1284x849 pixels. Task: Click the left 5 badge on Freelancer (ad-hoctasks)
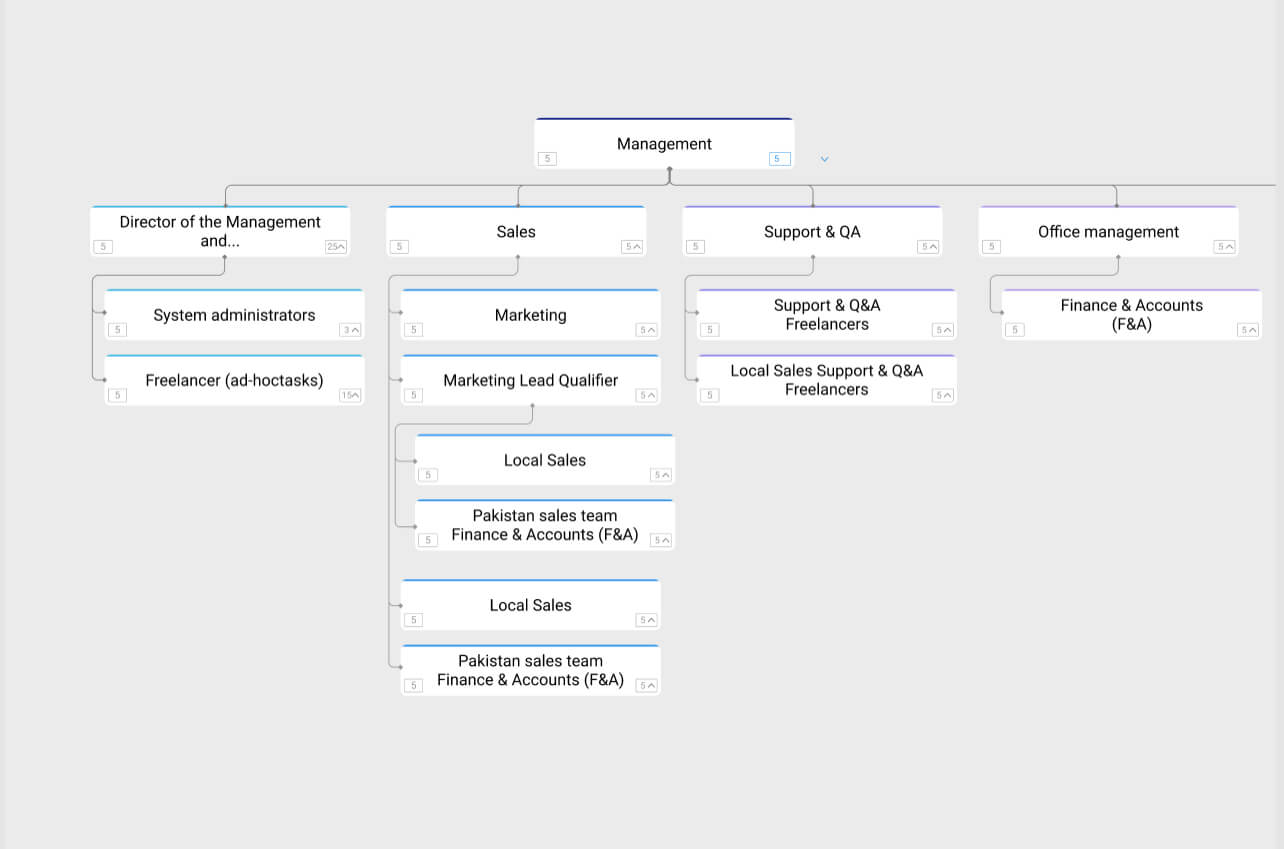tap(117, 395)
